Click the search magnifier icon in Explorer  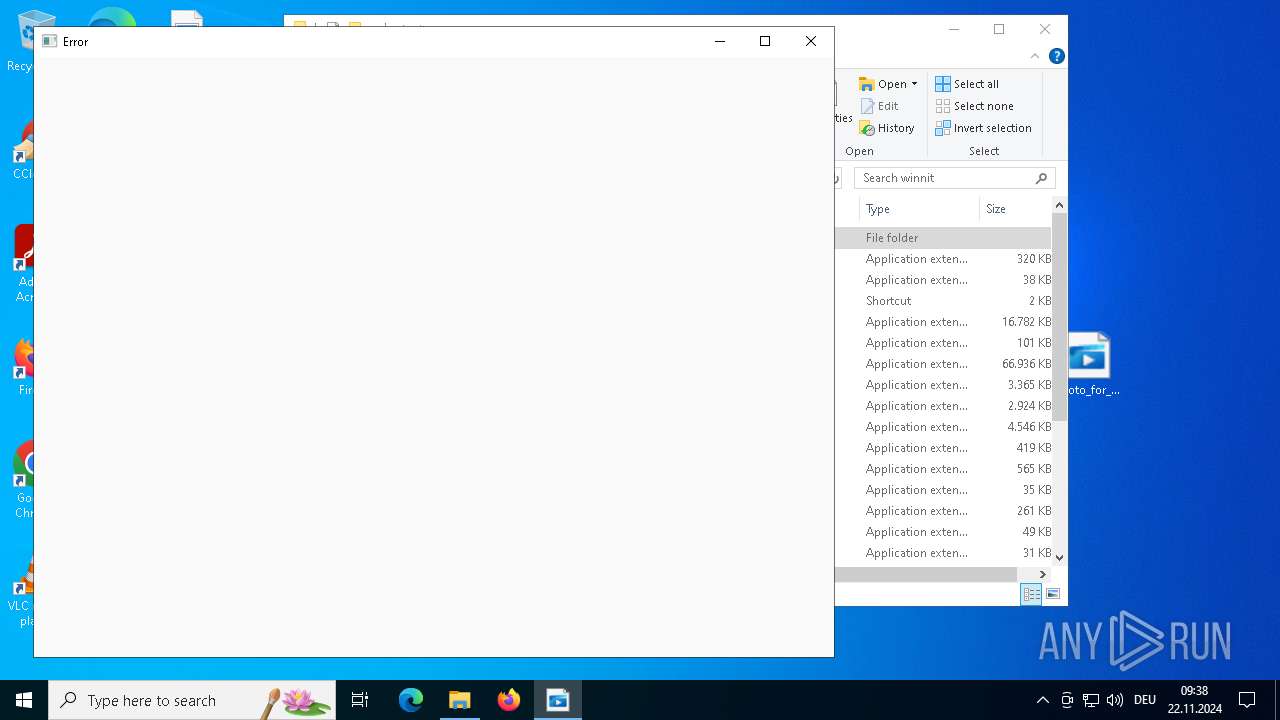click(1041, 178)
